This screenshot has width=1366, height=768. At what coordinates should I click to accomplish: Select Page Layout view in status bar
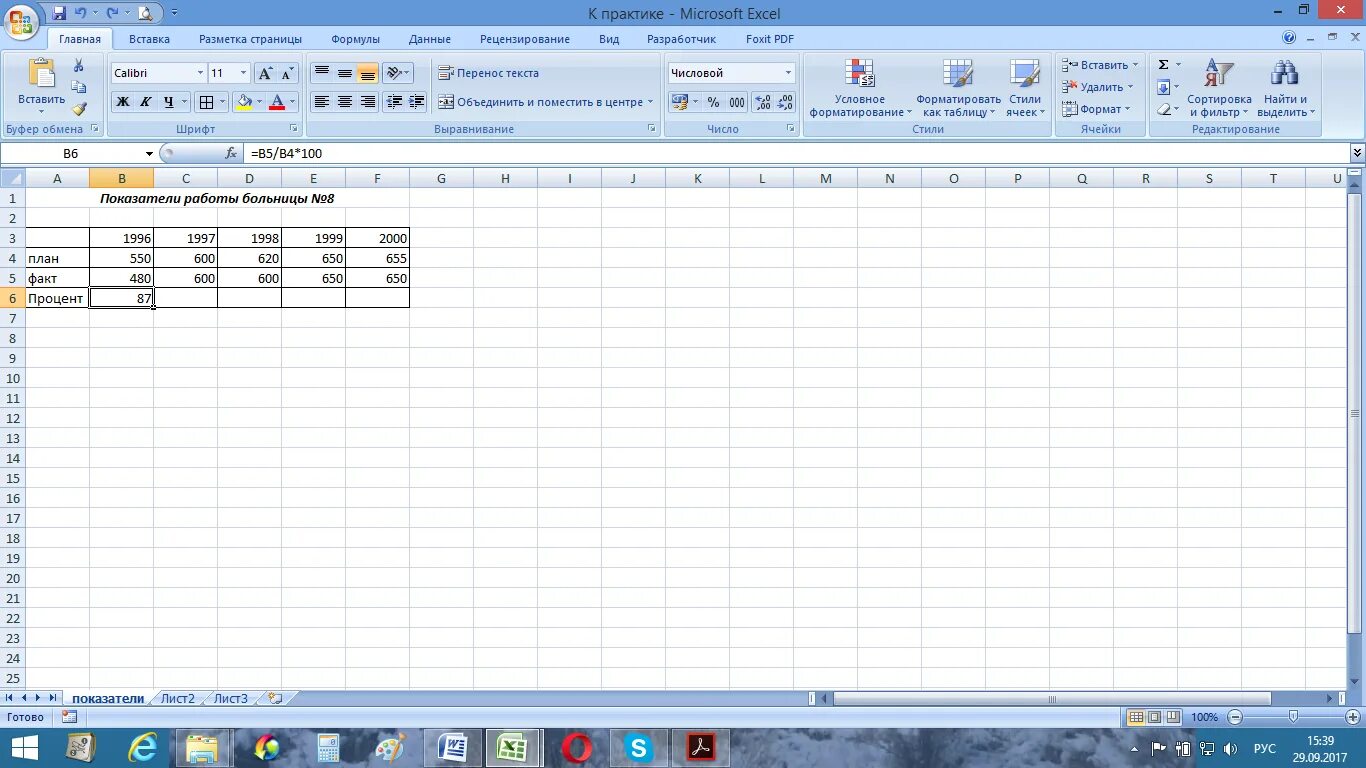click(x=1155, y=717)
